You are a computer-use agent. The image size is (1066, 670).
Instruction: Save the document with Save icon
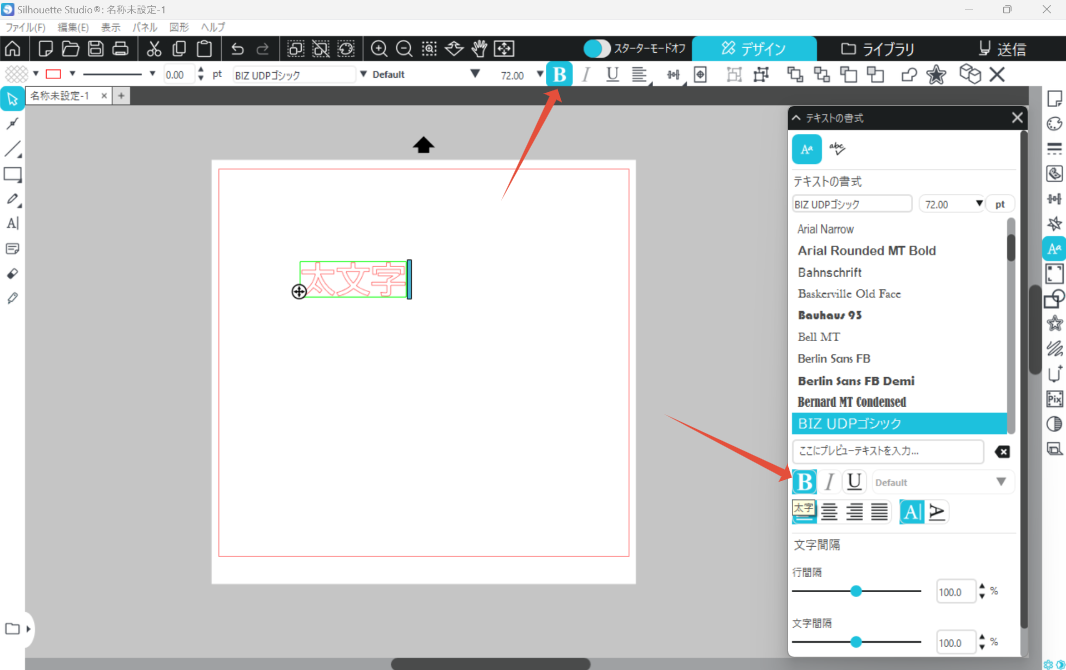click(x=96, y=49)
